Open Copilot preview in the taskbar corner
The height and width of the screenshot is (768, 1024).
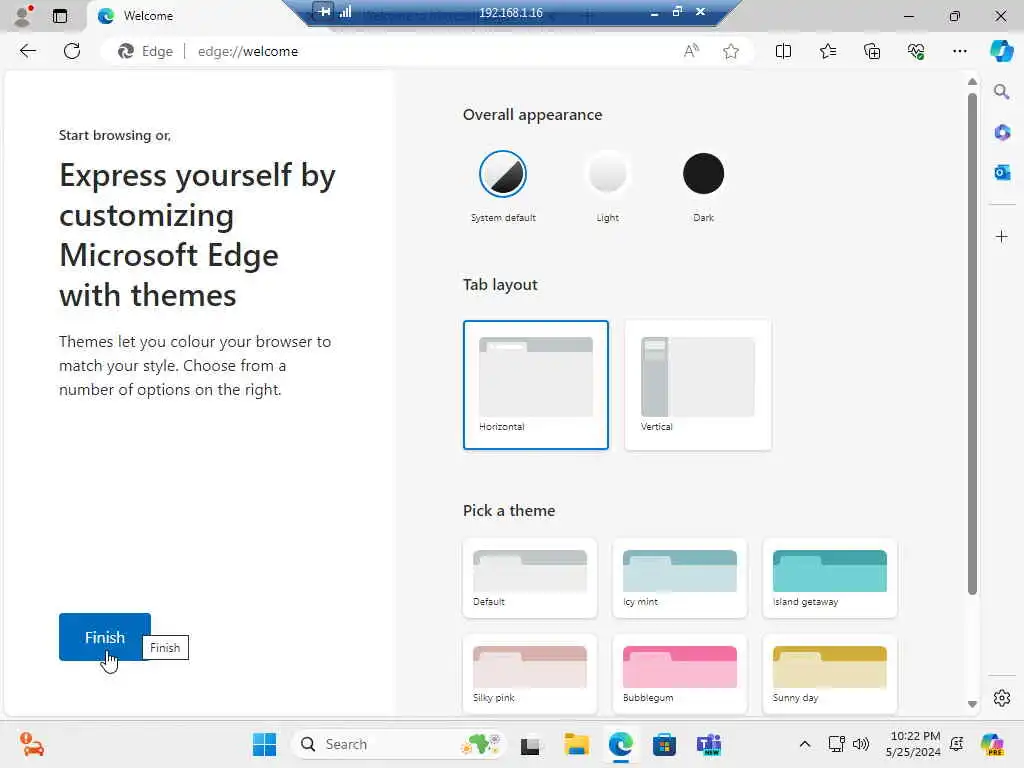coord(992,744)
